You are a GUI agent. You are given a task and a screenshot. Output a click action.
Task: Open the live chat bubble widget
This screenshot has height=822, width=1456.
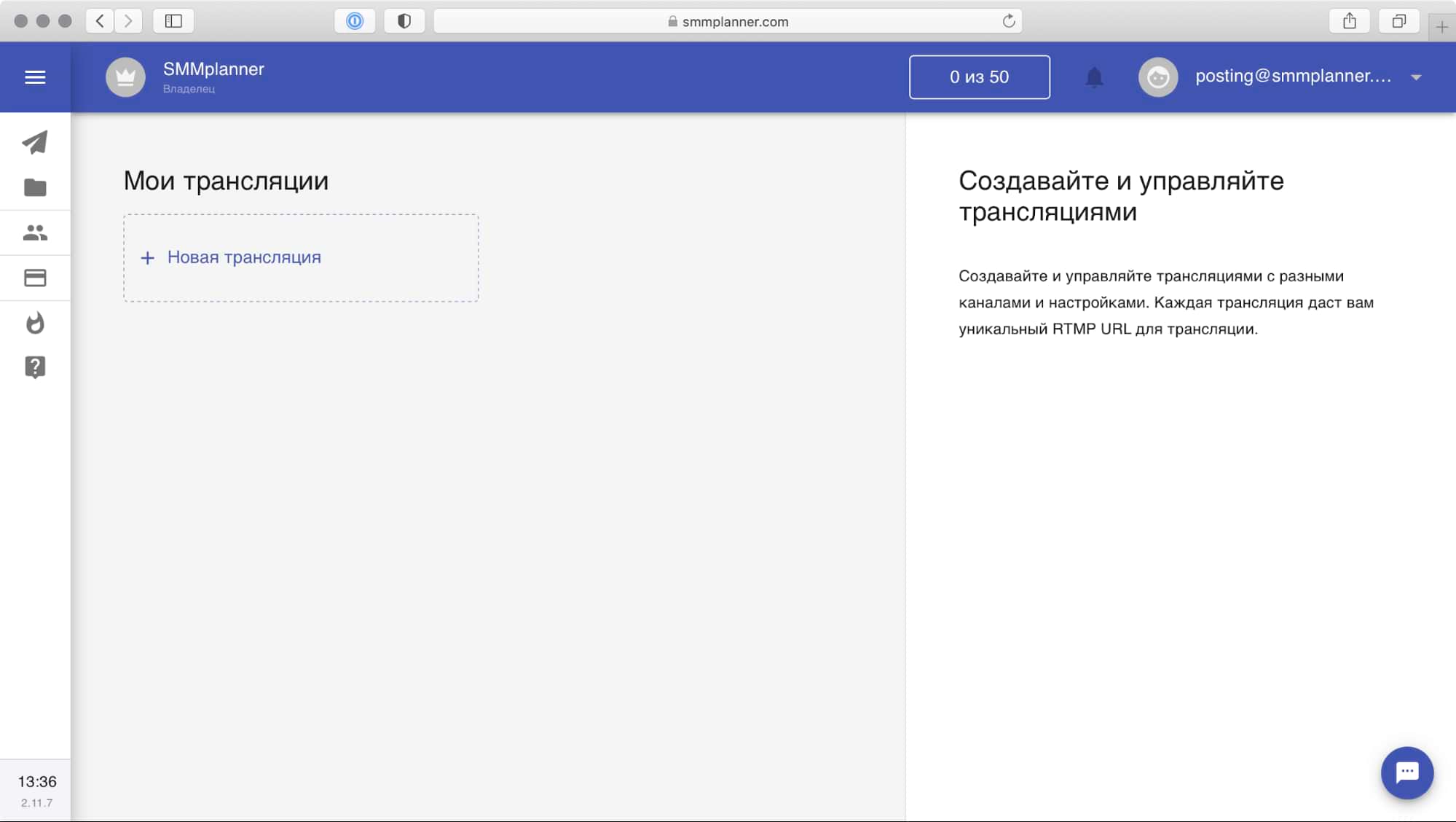tap(1406, 772)
